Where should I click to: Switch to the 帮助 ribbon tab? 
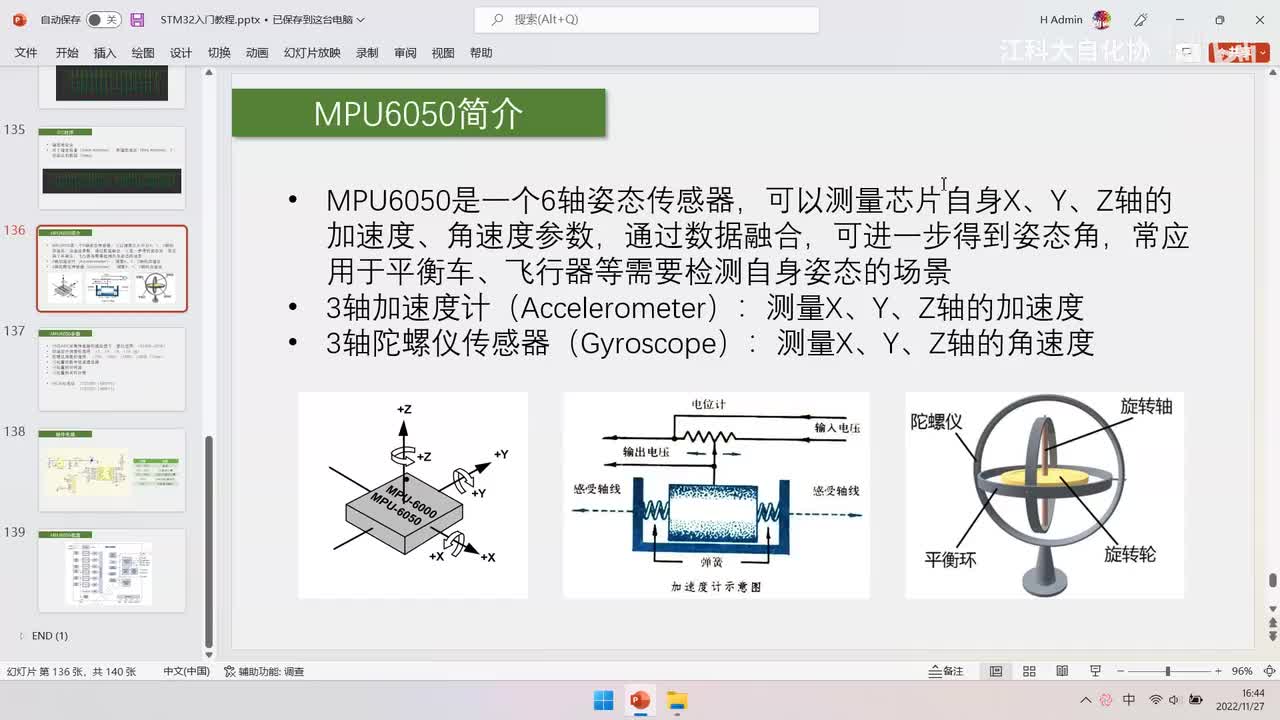(481, 53)
